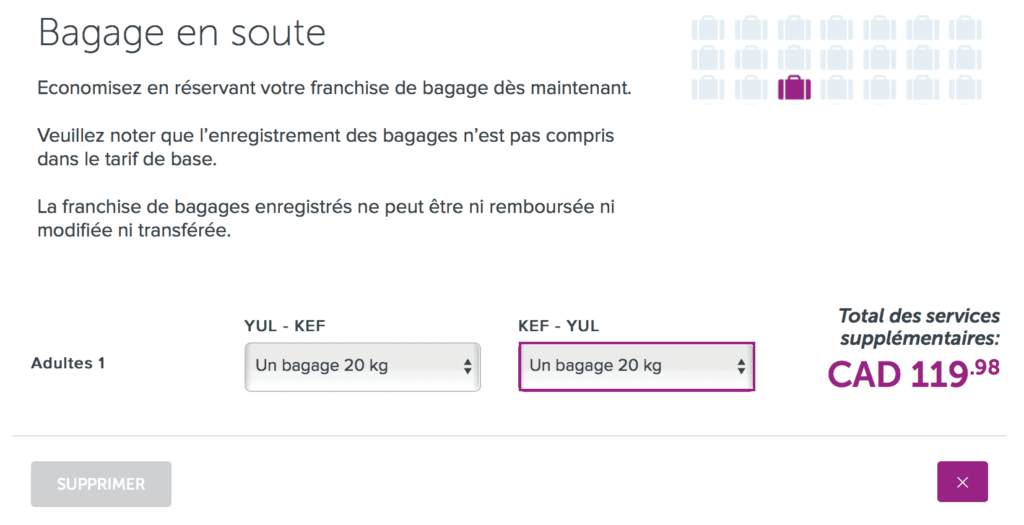Click the faded suitcase directly above the purple one
Viewport: 1024px width, 525px height.
click(x=795, y=57)
